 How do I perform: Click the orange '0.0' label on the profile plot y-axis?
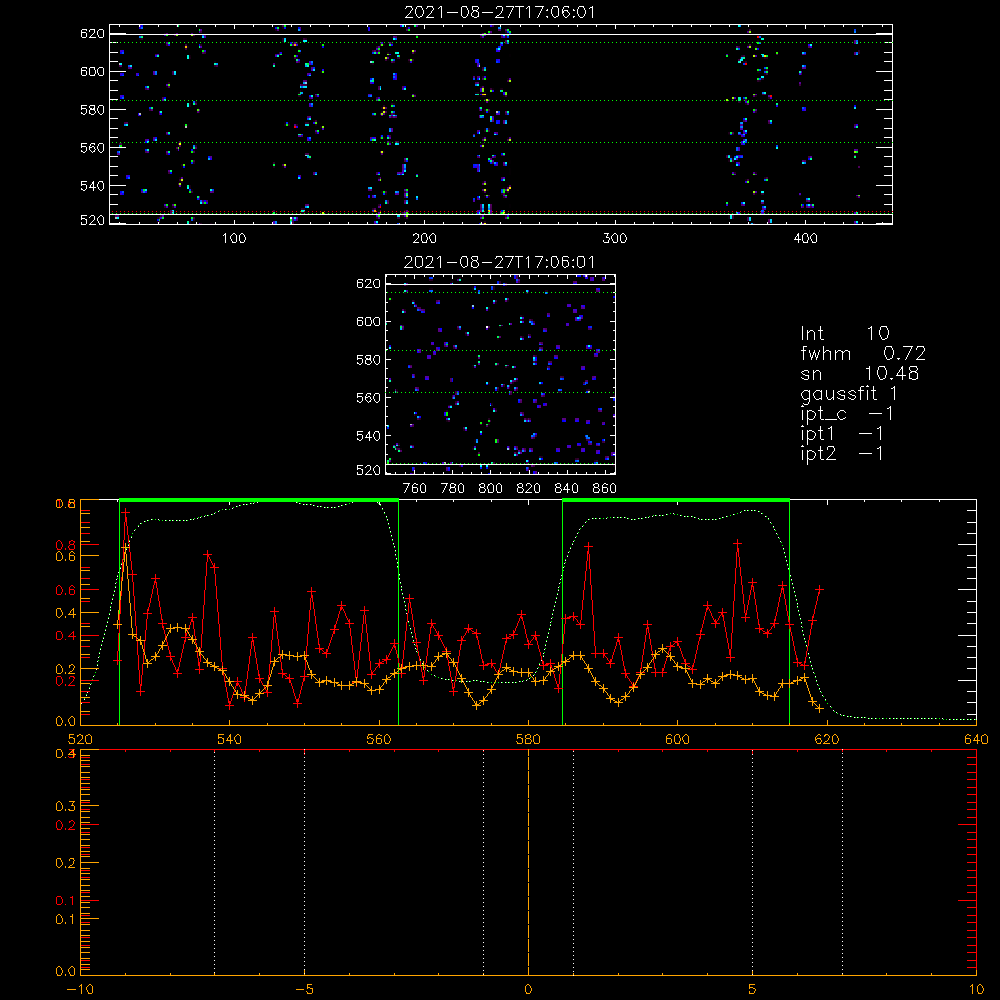66,721
